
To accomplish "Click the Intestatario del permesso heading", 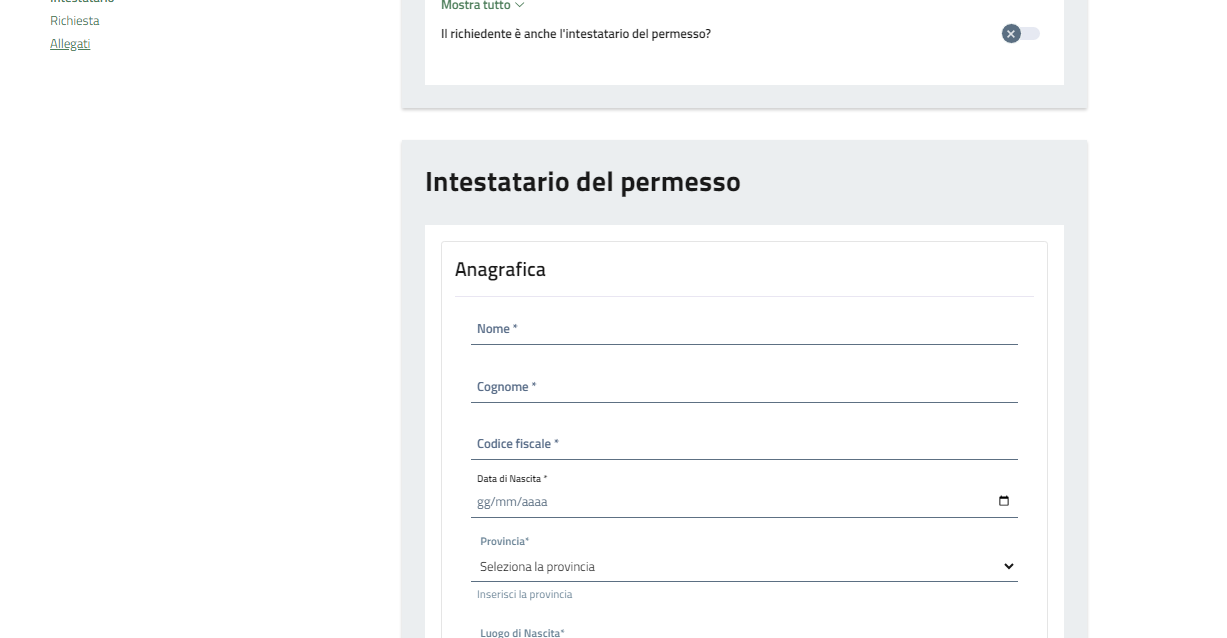I will [582, 182].
